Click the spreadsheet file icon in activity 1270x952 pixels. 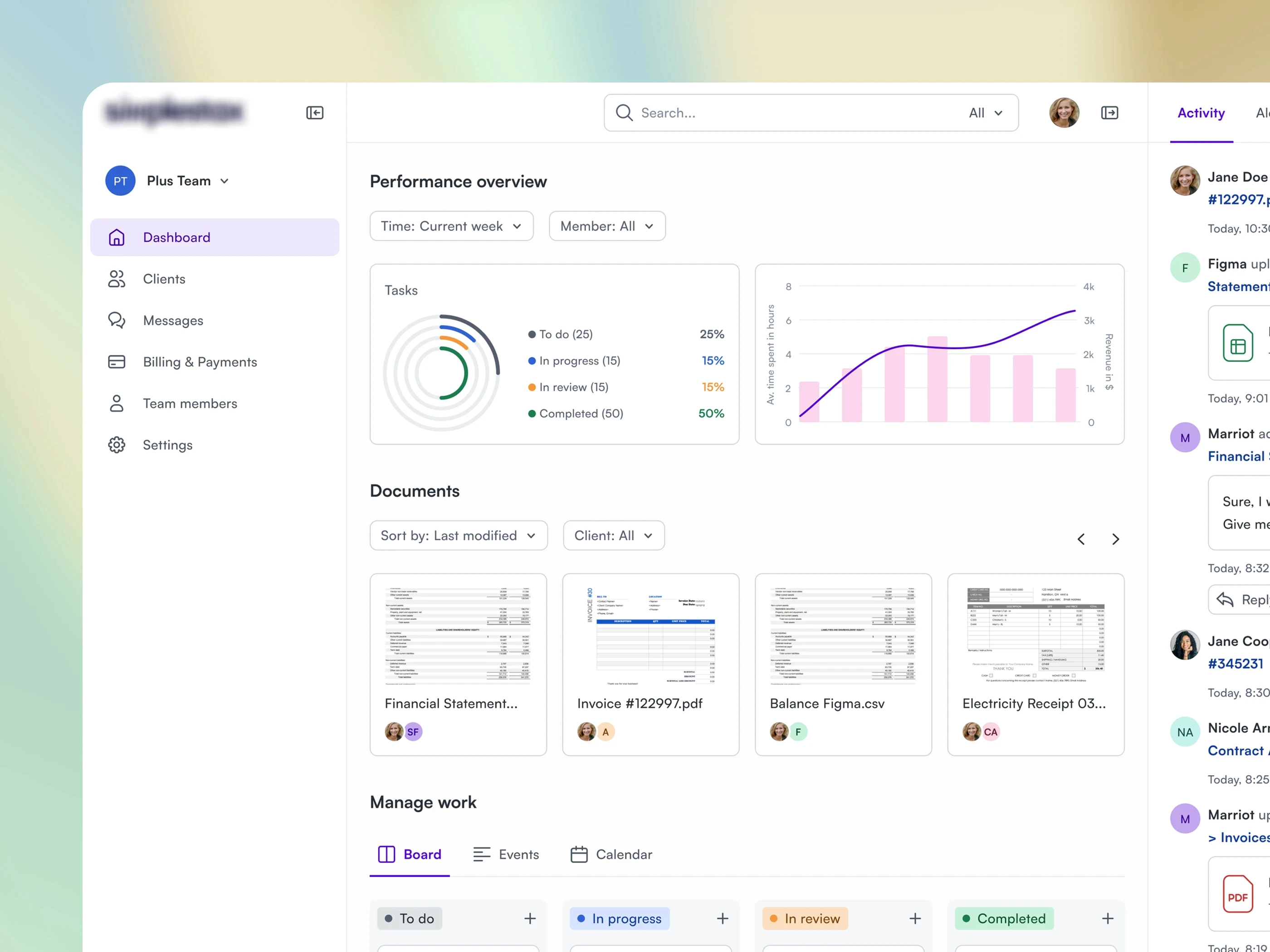point(1238,343)
